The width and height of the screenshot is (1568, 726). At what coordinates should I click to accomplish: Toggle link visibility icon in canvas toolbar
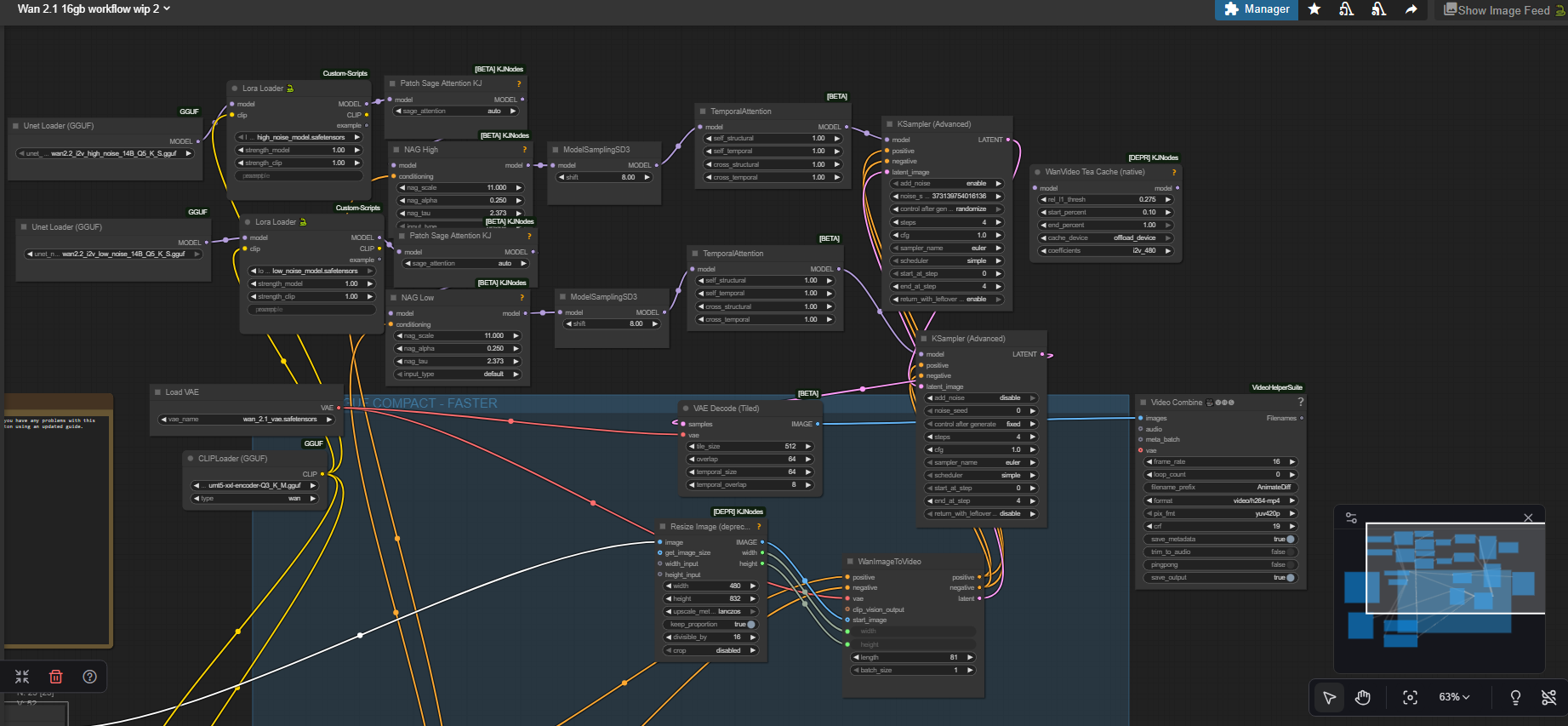(x=1548, y=697)
